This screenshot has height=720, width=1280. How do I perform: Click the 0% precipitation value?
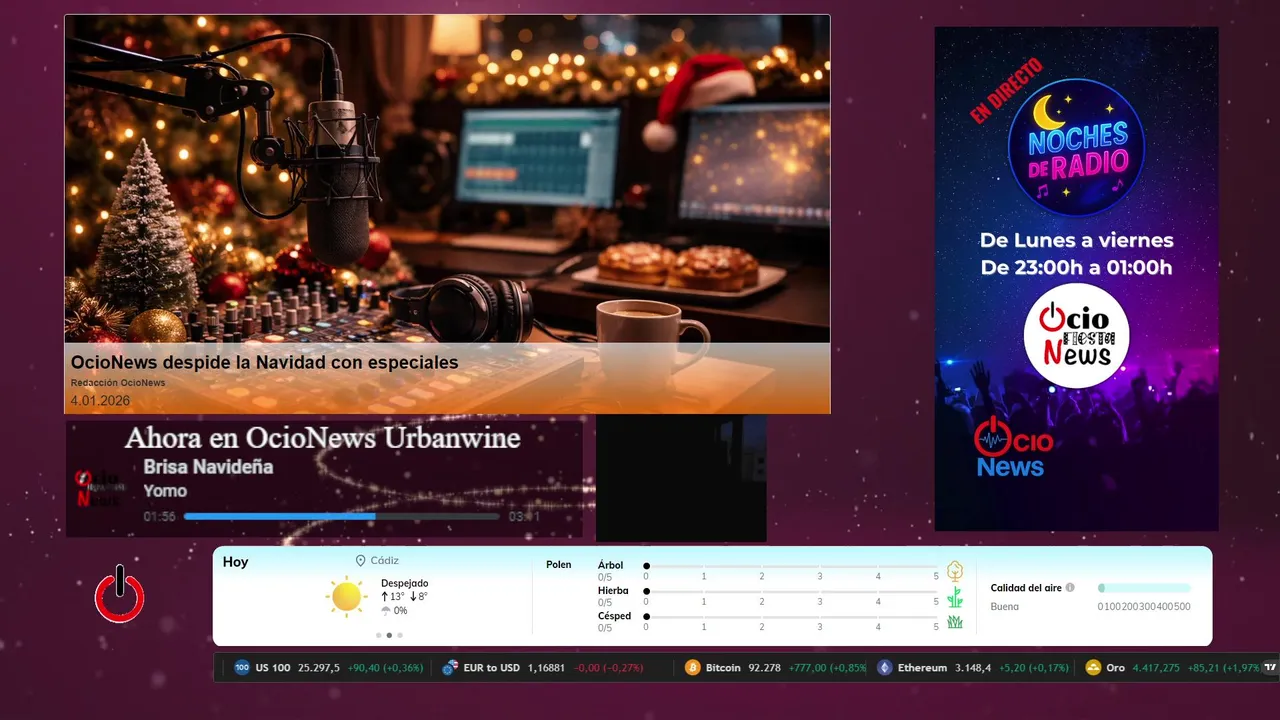(400, 611)
